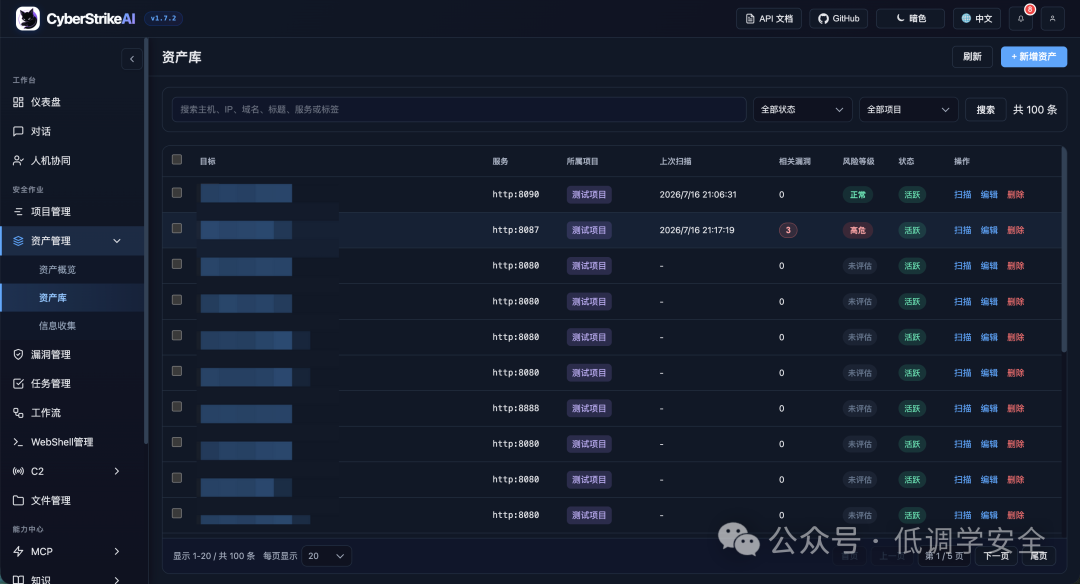Open API 文档 link
1080x584 pixels.
click(x=769, y=19)
